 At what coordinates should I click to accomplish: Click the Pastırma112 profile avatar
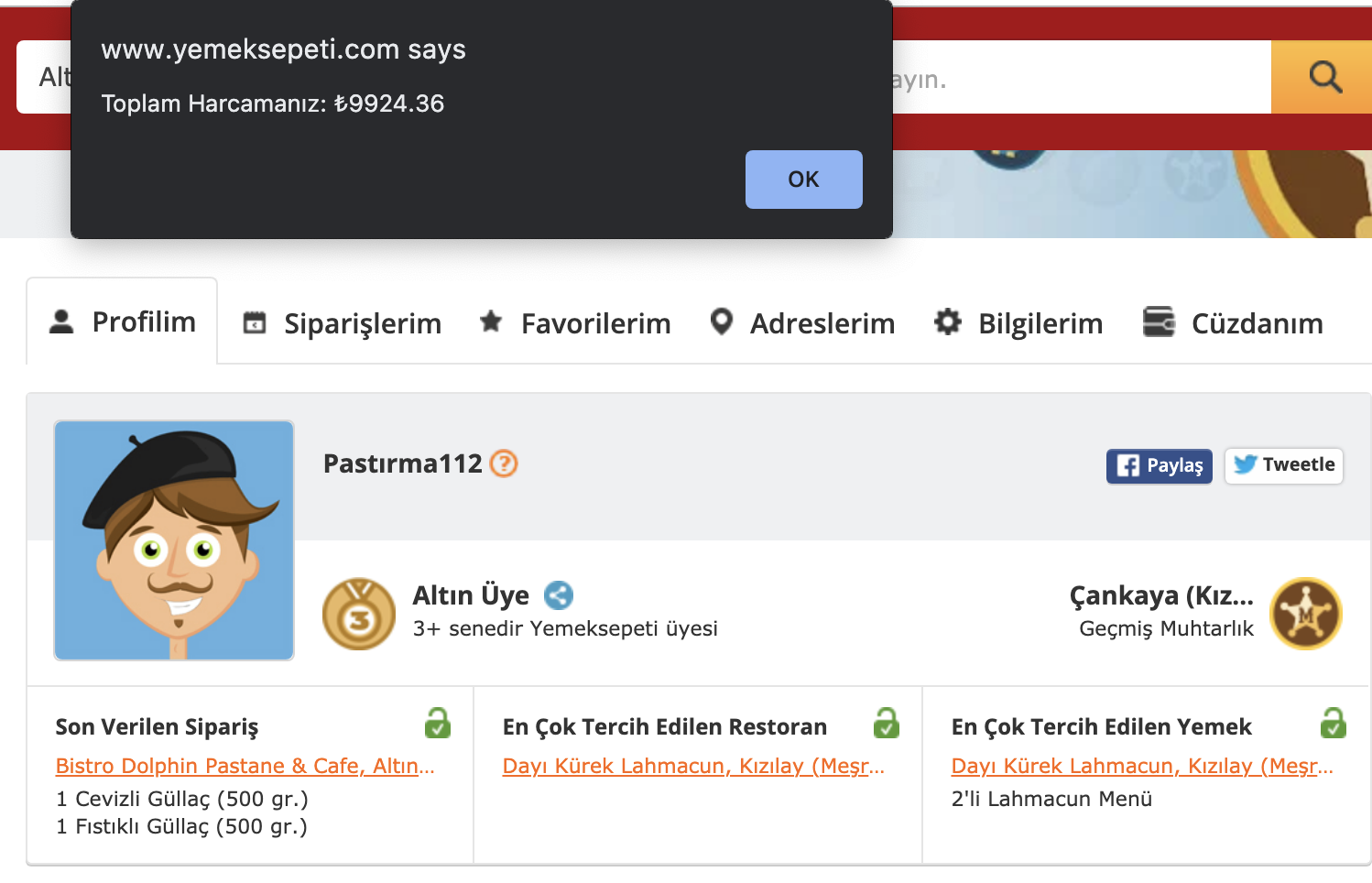click(174, 540)
